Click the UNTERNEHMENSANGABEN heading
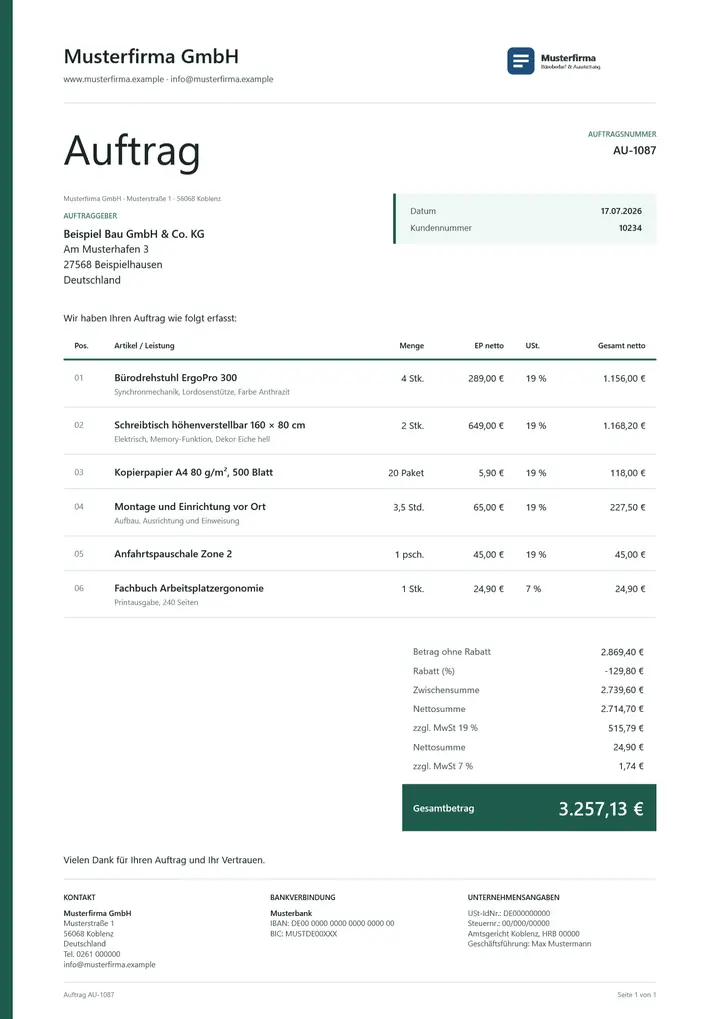The width and height of the screenshot is (720, 1019). [513, 897]
